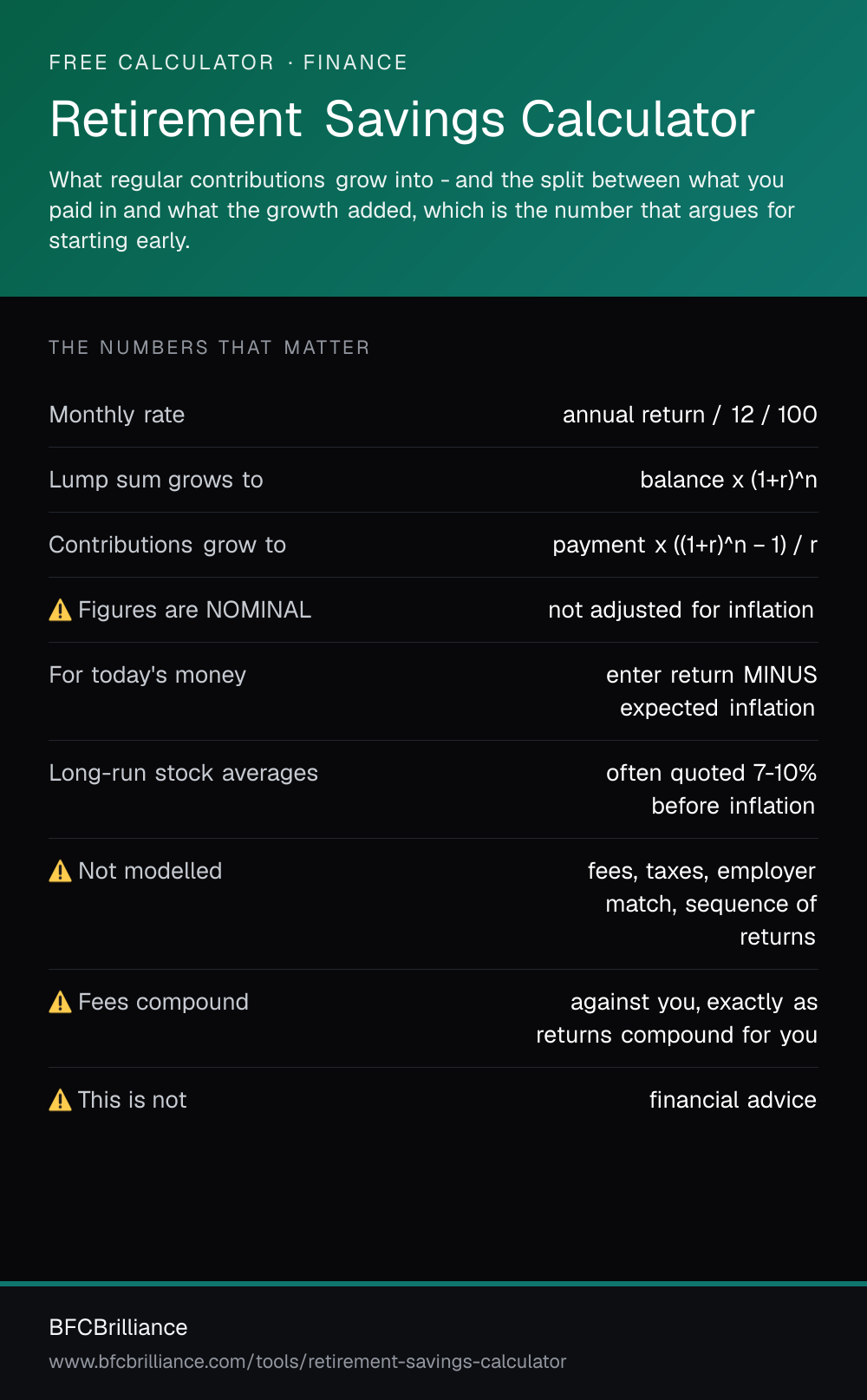Click the warning icon next to Not modelled
Screen dimensions: 867x1400
60,871
